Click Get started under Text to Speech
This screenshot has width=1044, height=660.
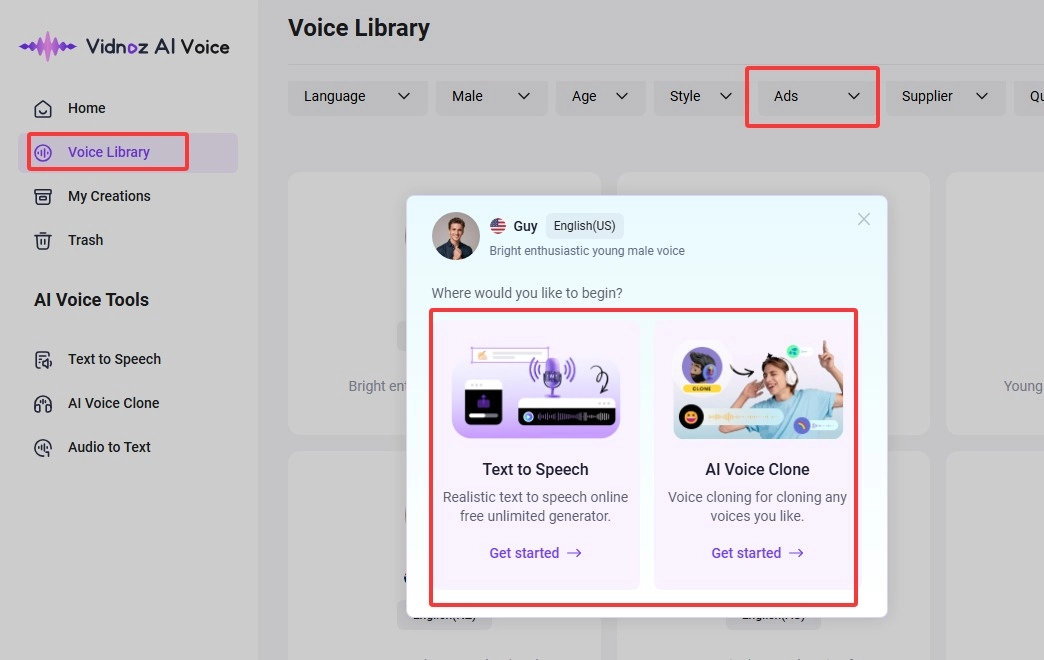pyautogui.click(x=536, y=552)
